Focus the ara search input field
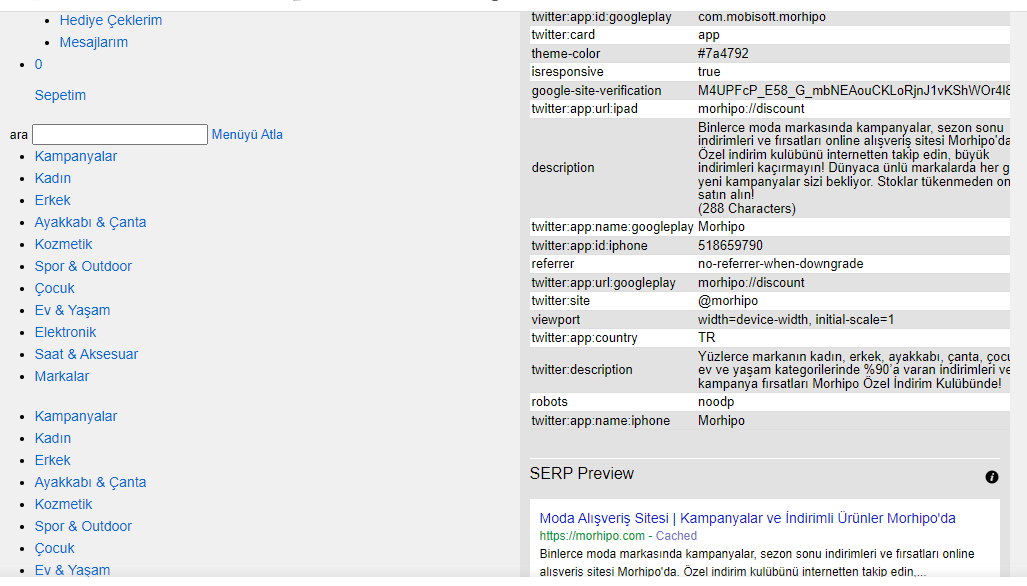Image resolution: width=1027 pixels, height=586 pixels. coord(120,134)
